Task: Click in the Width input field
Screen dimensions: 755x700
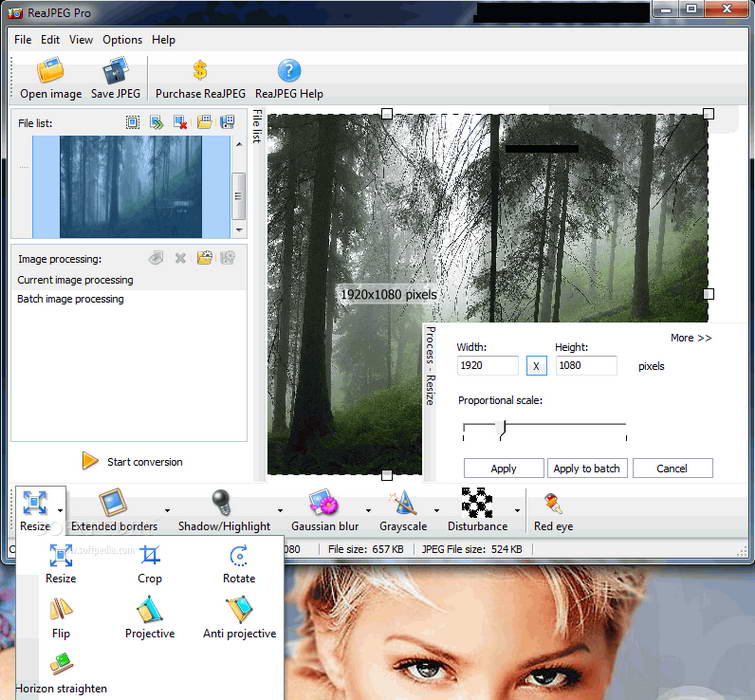Action: [x=487, y=365]
